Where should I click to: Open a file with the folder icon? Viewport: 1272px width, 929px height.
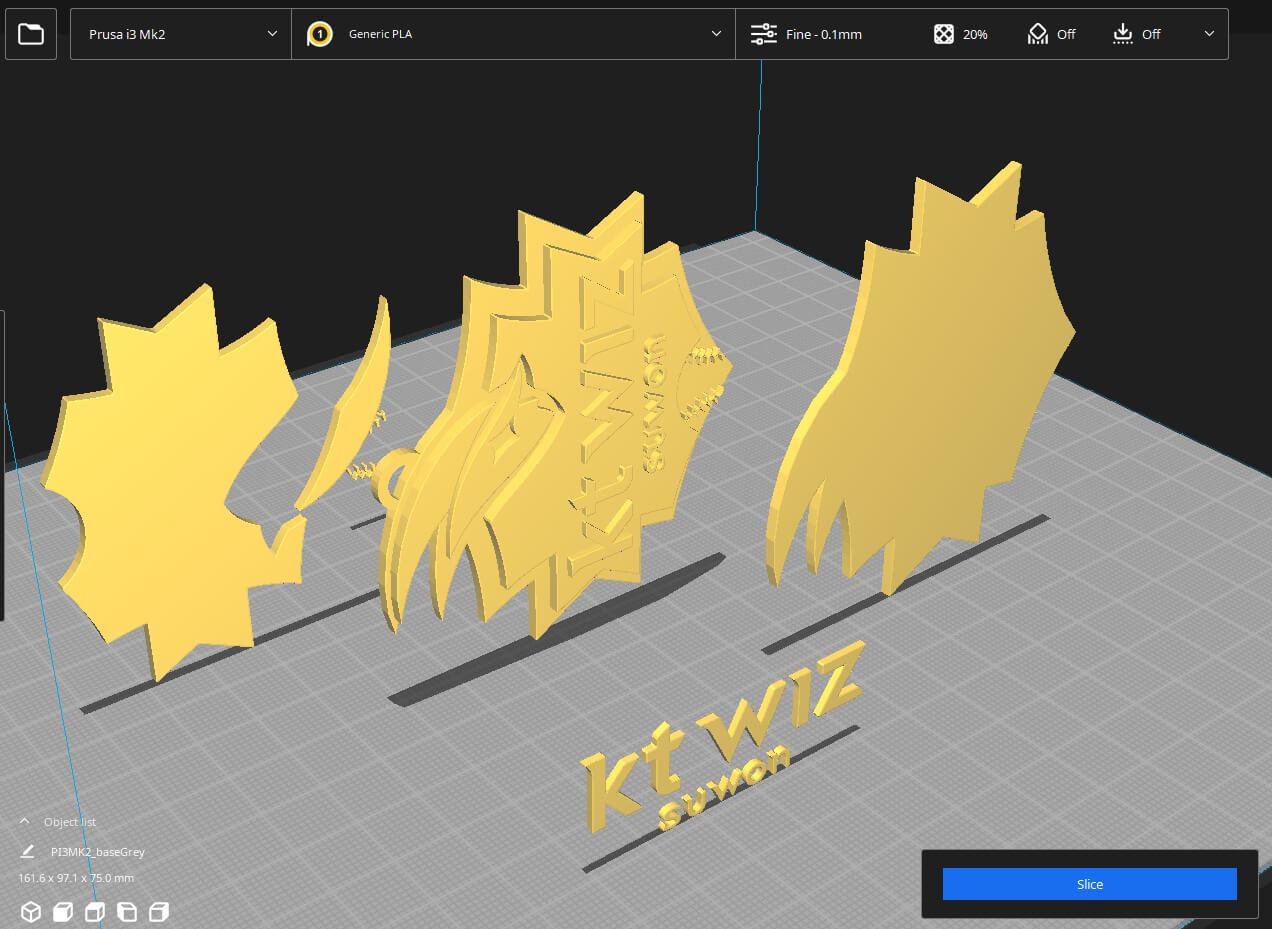point(31,34)
